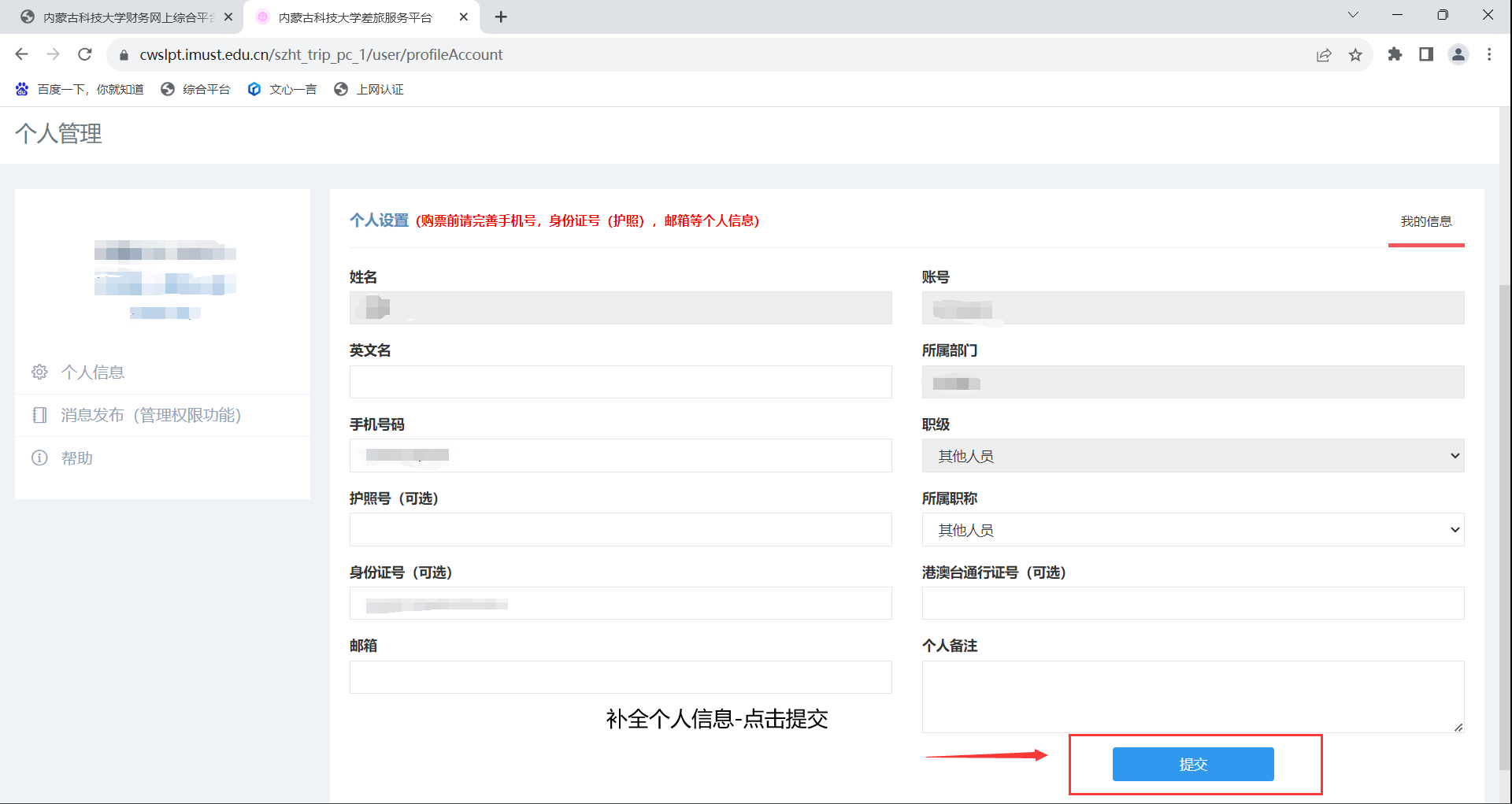
Task: Click the browser reload page icon
Action: [x=85, y=54]
